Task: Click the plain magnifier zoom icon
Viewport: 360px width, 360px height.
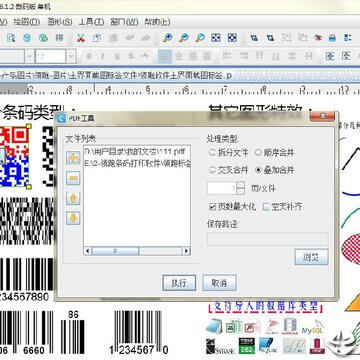Action: pos(200,38)
